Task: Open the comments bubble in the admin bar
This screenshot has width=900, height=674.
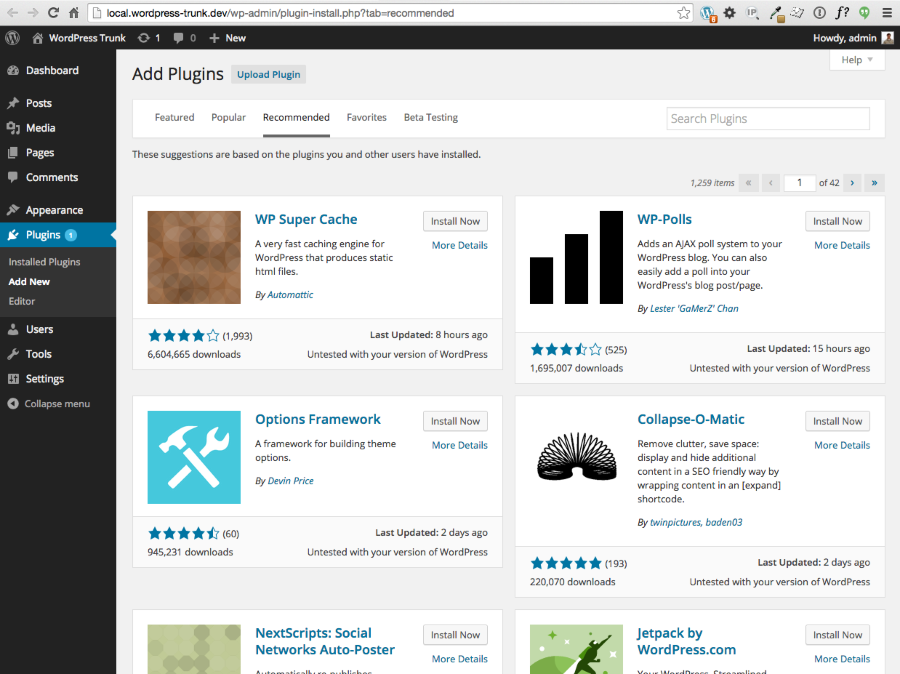Action: pos(185,38)
